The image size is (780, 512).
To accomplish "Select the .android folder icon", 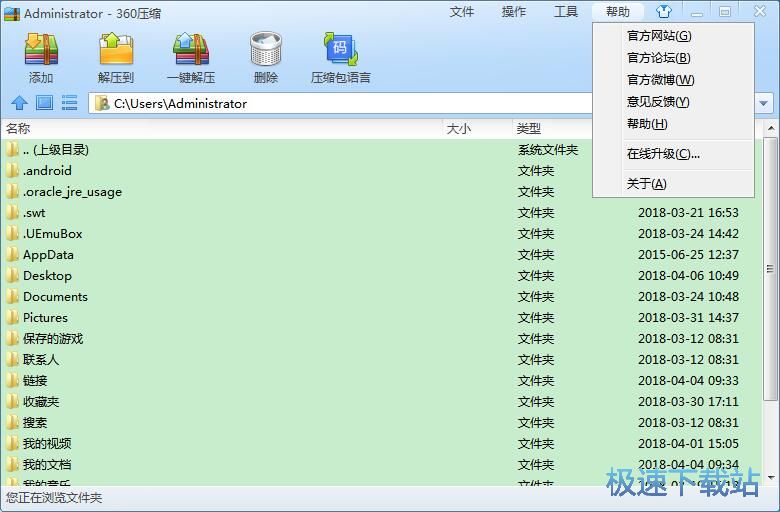I will click(12, 171).
